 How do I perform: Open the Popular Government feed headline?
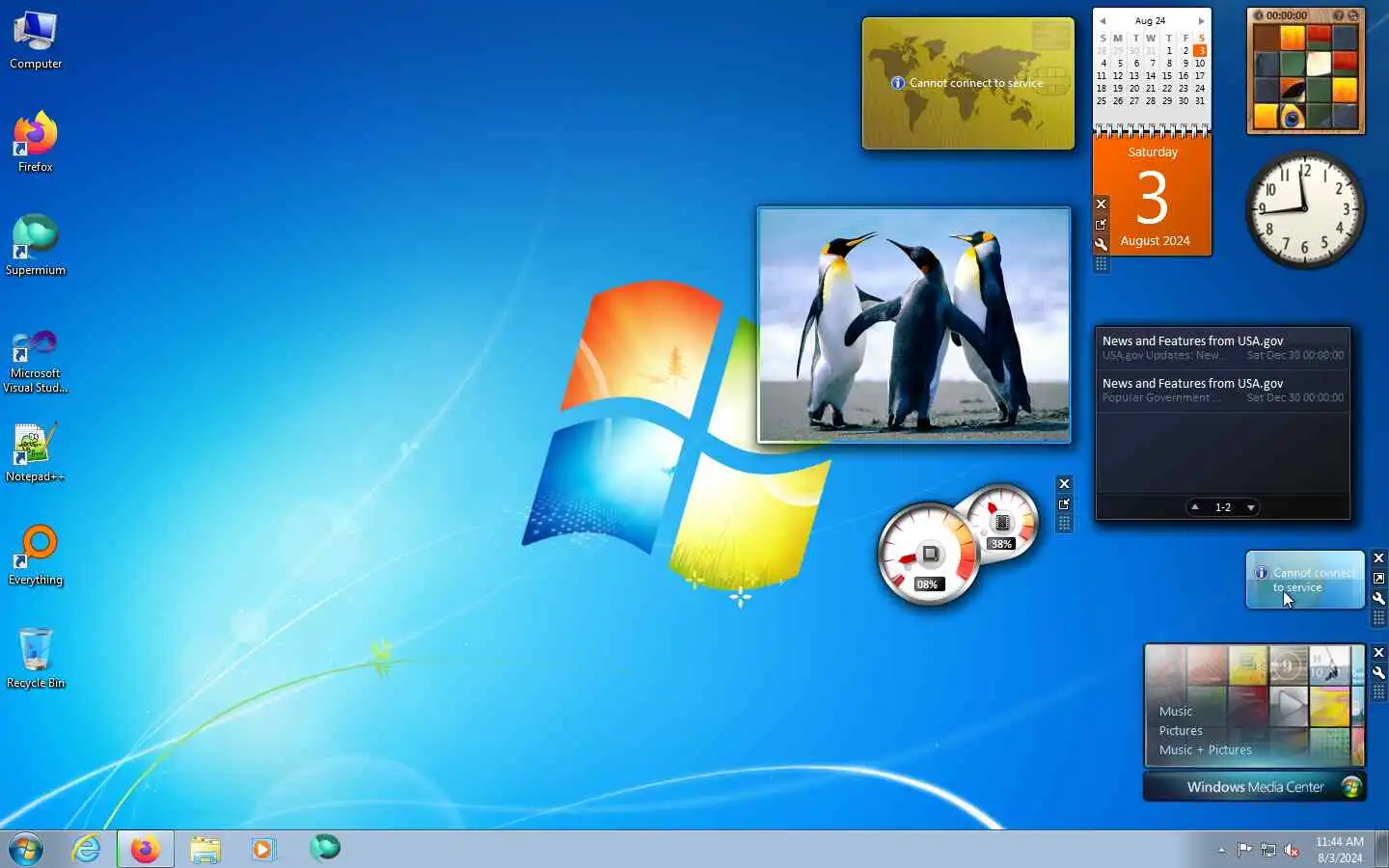pyautogui.click(x=1222, y=390)
